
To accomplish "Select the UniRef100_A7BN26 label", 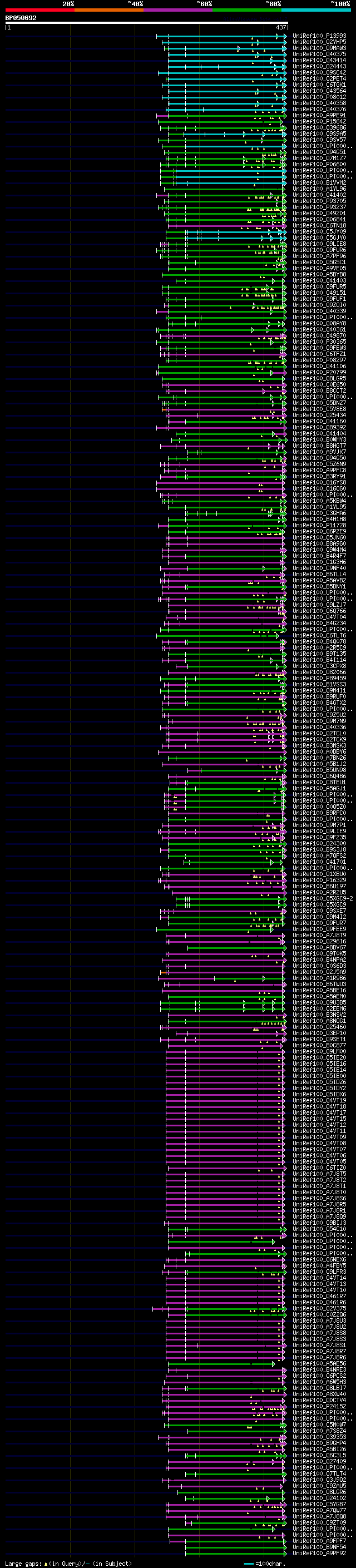I will [319, 758].
